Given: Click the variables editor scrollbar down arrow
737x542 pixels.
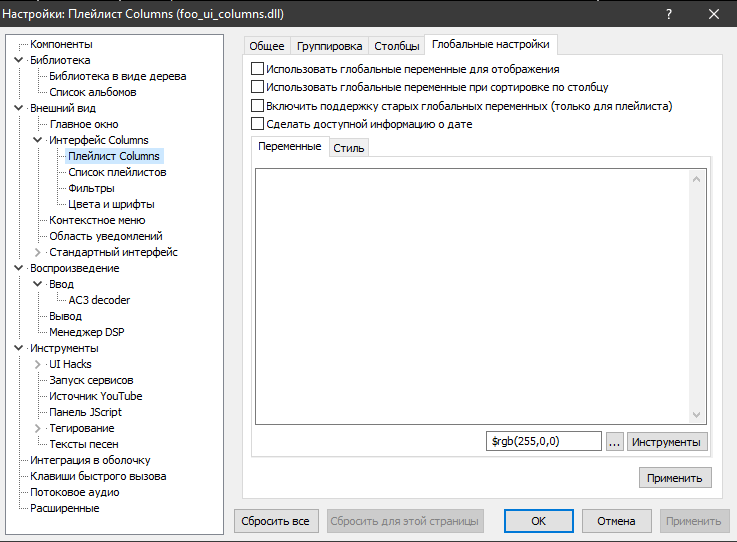Looking at the screenshot, I should (x=699, y=416).
